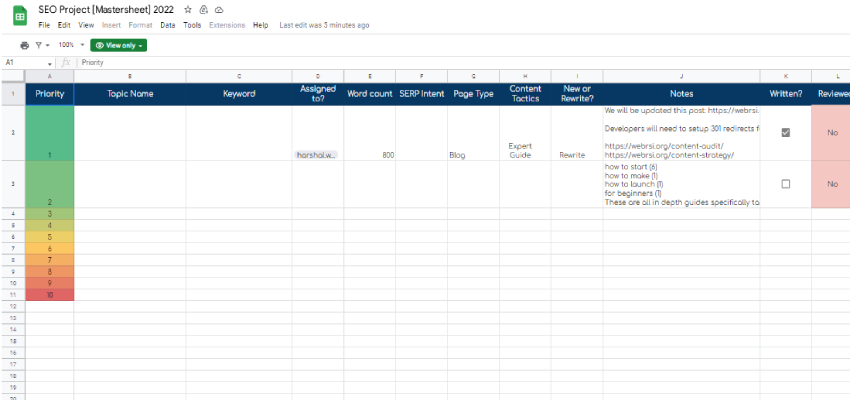The image size is (850, 400).
Task: Click the last edit timestamp link
Action: click(324, 24)
